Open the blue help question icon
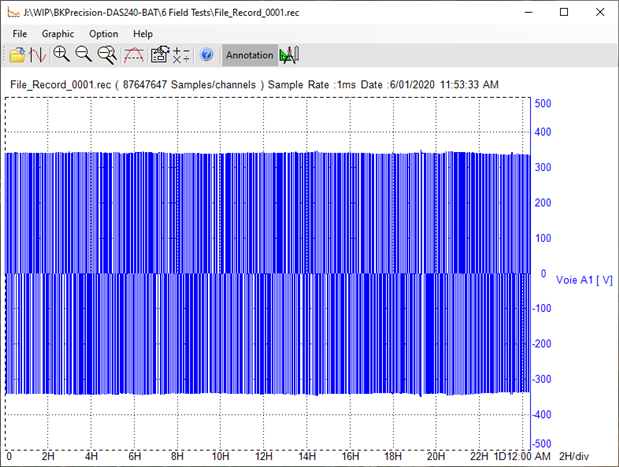619x467 pixels. tap(207, 55)
